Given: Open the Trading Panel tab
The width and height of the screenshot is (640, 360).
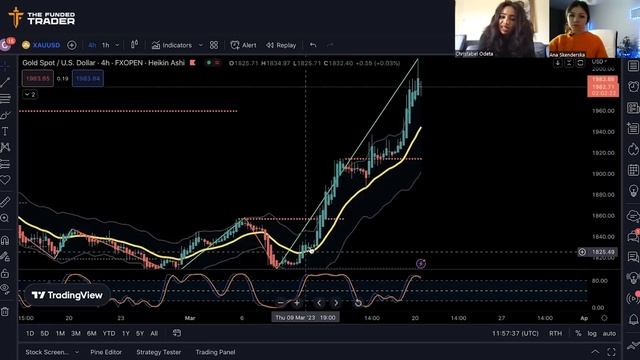Looking at the screenshot, I should (x=215, y=352).
